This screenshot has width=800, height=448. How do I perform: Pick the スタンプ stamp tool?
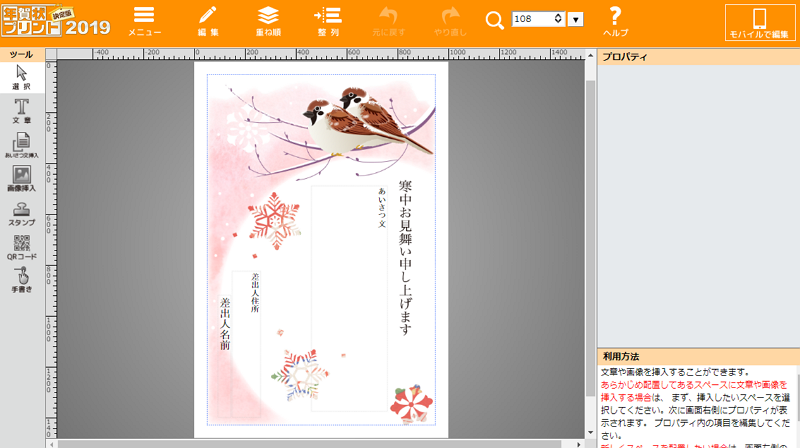tap(21, 213)
